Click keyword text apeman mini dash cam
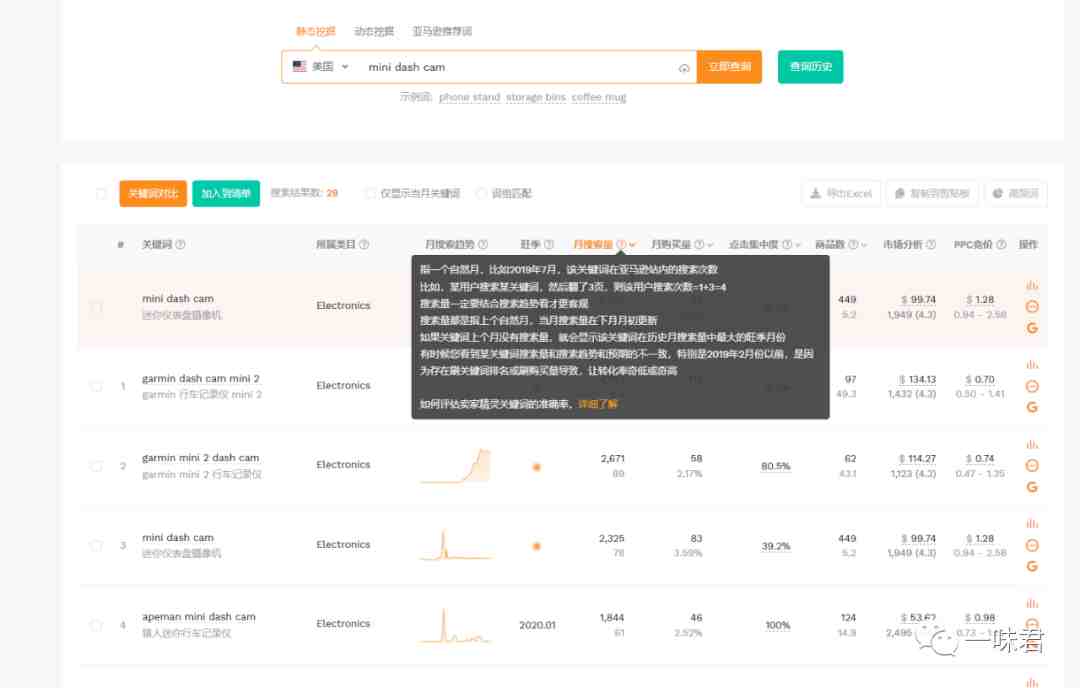This screenshot has width=1080, height=688. click(x=199, y=616)
